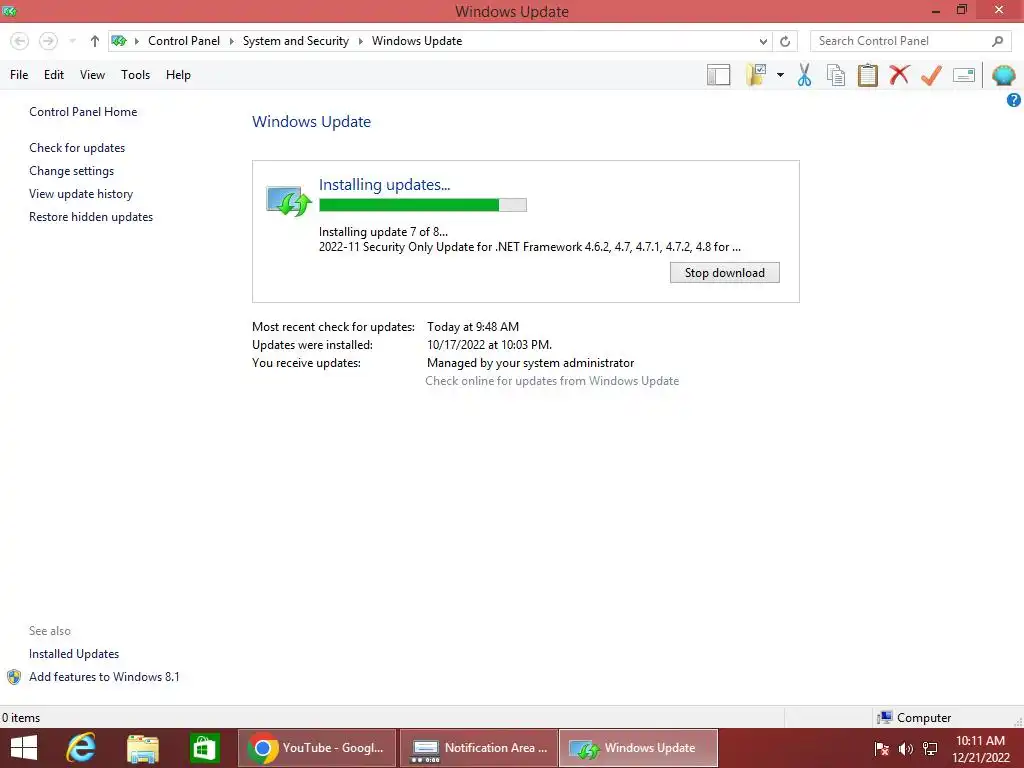Screen dimensions: 1024x768
Task: Switch to YouTube Chrome taskbar window
Action: (x=317, y=748)
